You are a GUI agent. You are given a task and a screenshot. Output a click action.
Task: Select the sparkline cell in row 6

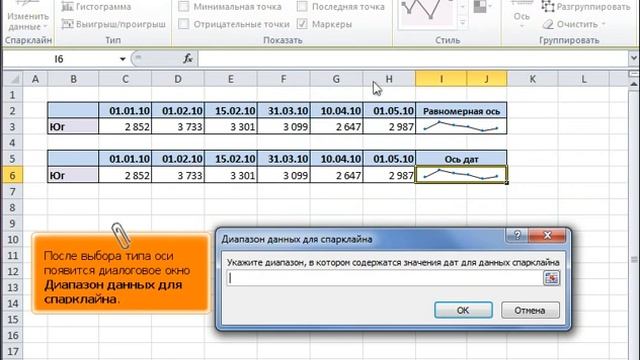461,175
